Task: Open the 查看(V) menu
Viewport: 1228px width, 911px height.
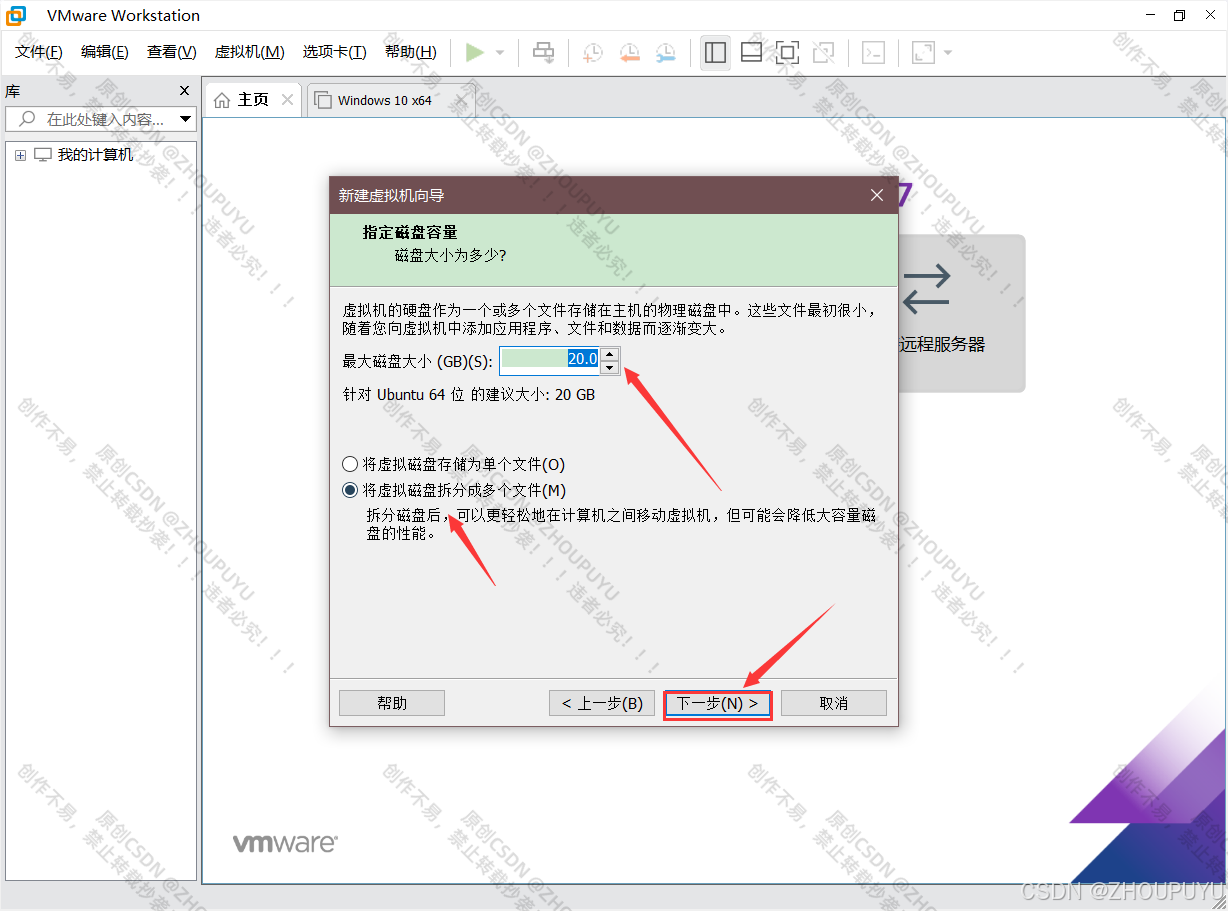Action: click(x=172, y=52)
